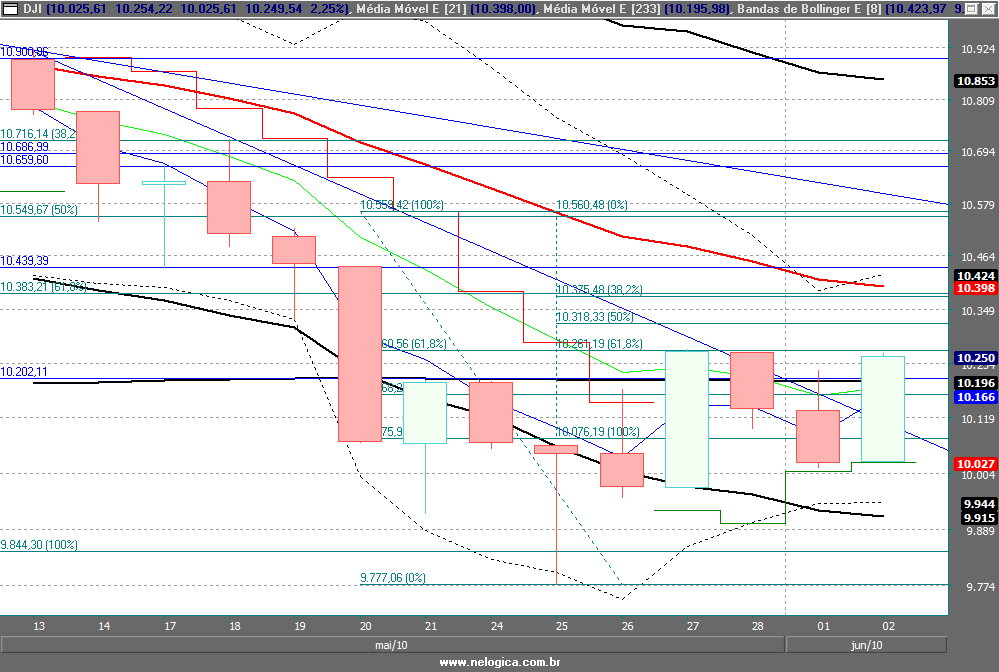
Task: Click the 9.944 price tag
Action: click(979, 504)
